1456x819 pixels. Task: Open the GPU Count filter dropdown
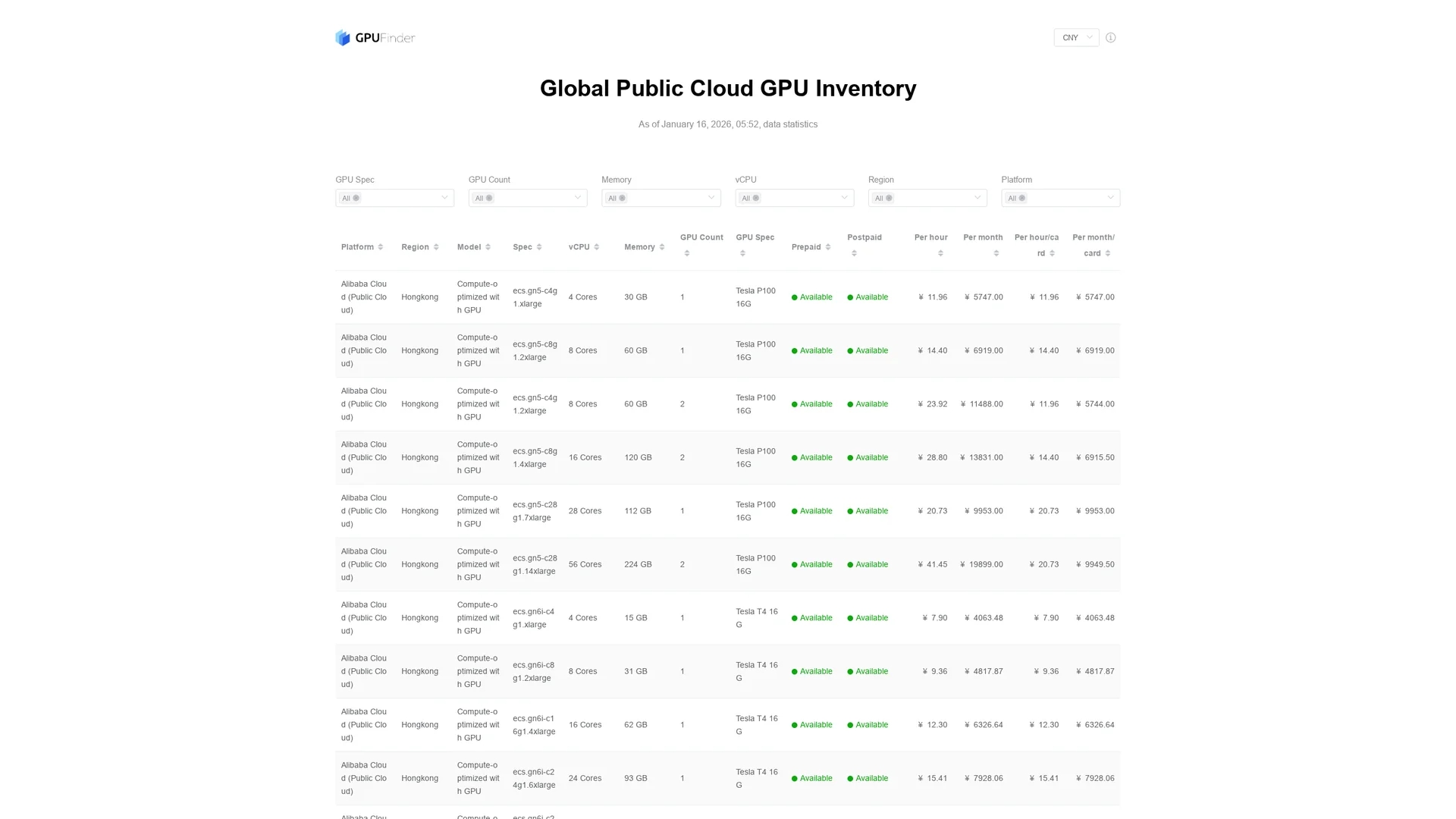click(528, 198)
